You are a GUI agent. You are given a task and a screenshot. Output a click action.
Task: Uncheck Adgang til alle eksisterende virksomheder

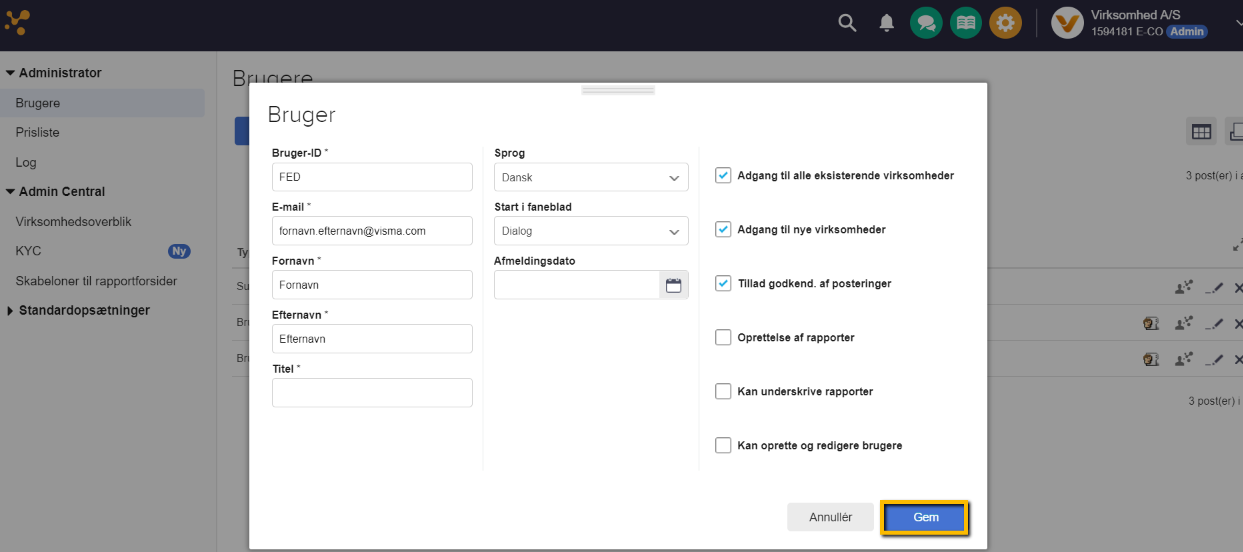(723, 175)
